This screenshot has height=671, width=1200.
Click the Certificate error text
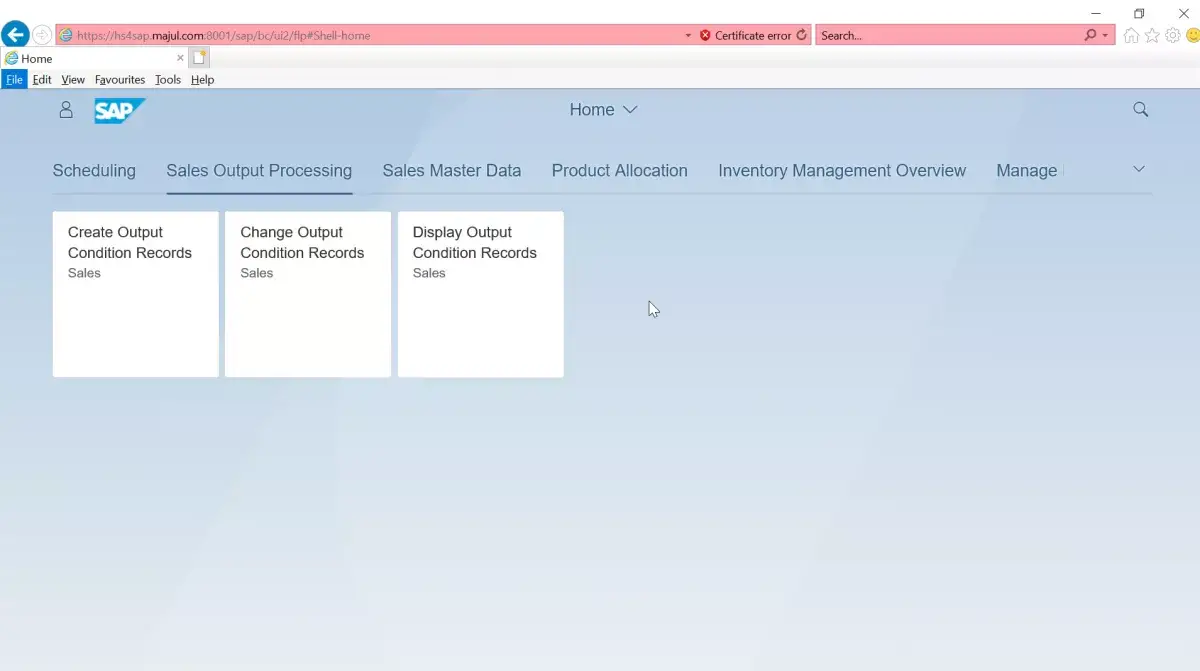[753, 35]
